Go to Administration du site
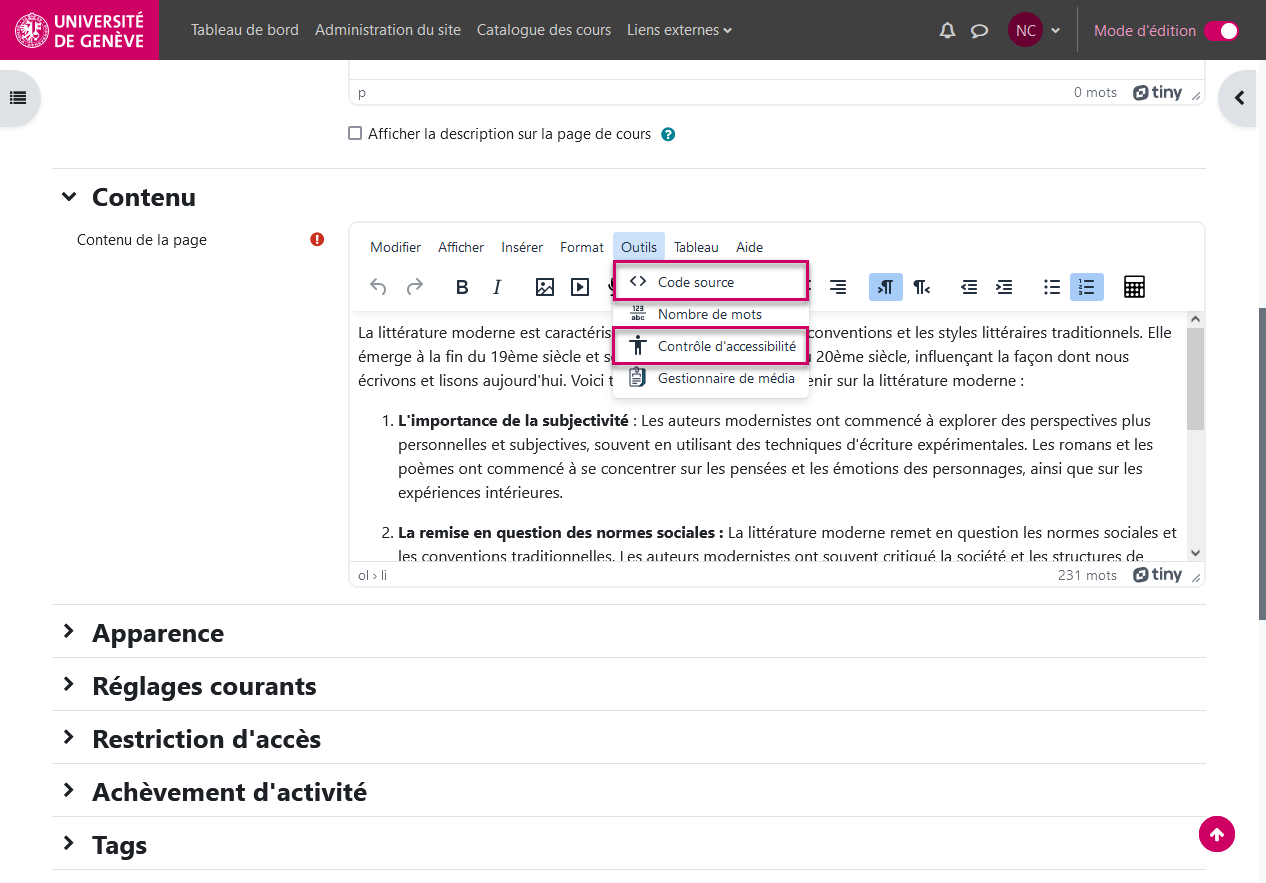 tap(388, 30)
